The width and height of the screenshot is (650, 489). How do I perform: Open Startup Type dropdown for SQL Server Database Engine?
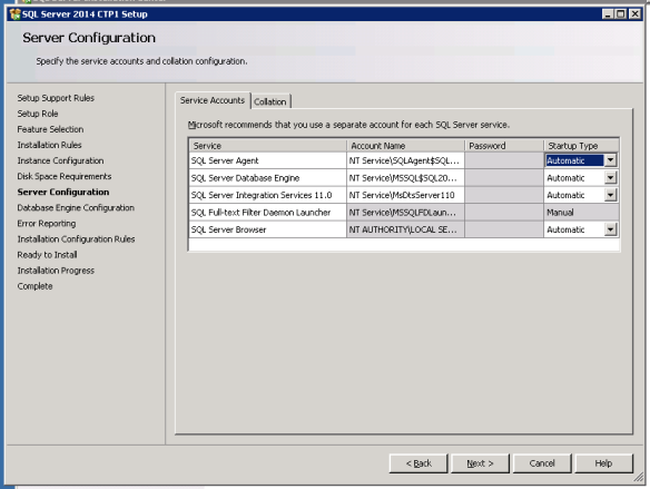pyautogui.click(x=610, y=178)
